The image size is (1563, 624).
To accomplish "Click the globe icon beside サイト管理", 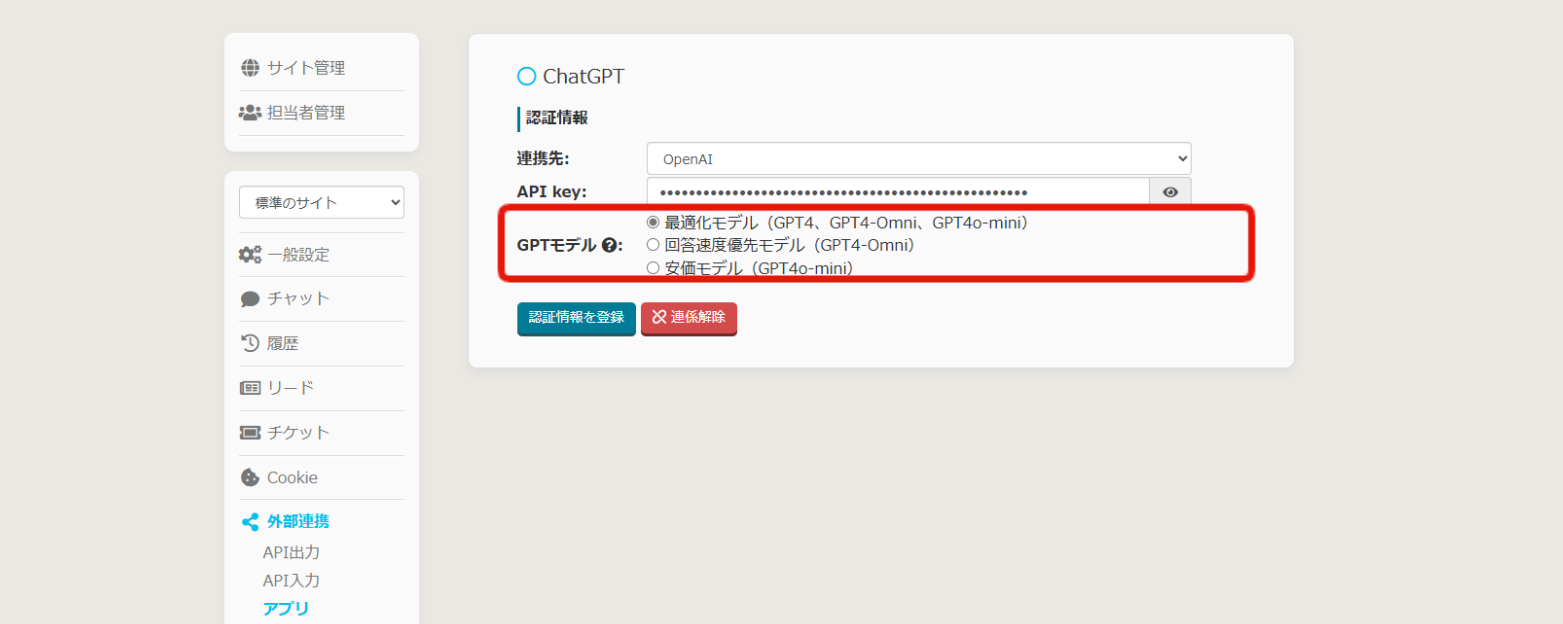I will 250,68.
